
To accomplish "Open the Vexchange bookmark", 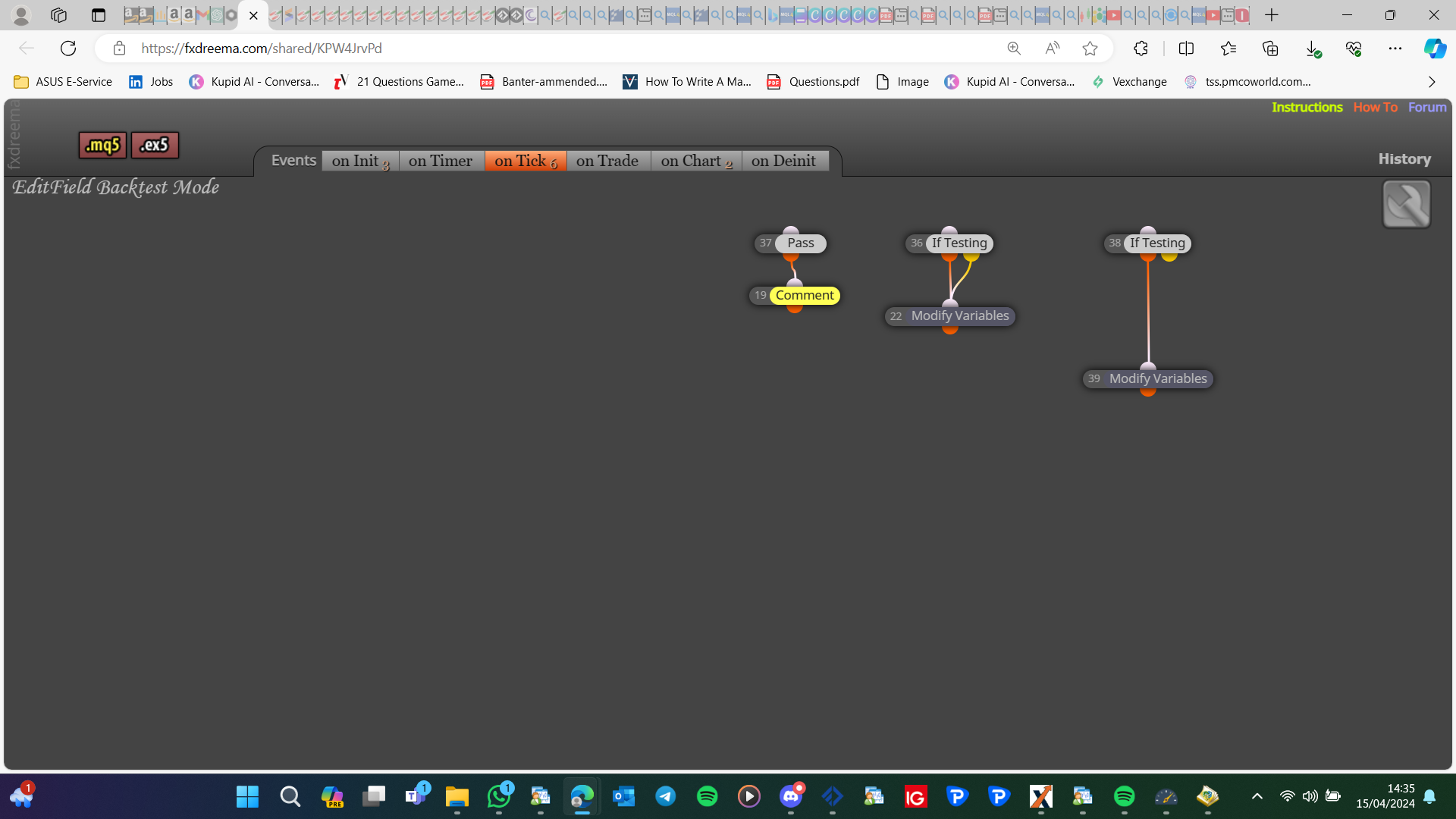I will 1129,82.
